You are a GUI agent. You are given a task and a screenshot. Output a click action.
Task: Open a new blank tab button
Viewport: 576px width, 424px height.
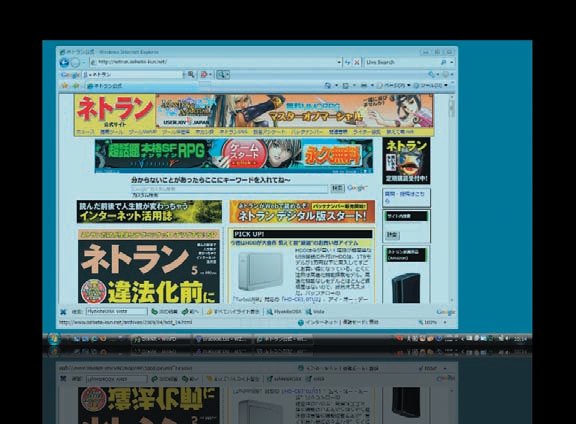205,86
